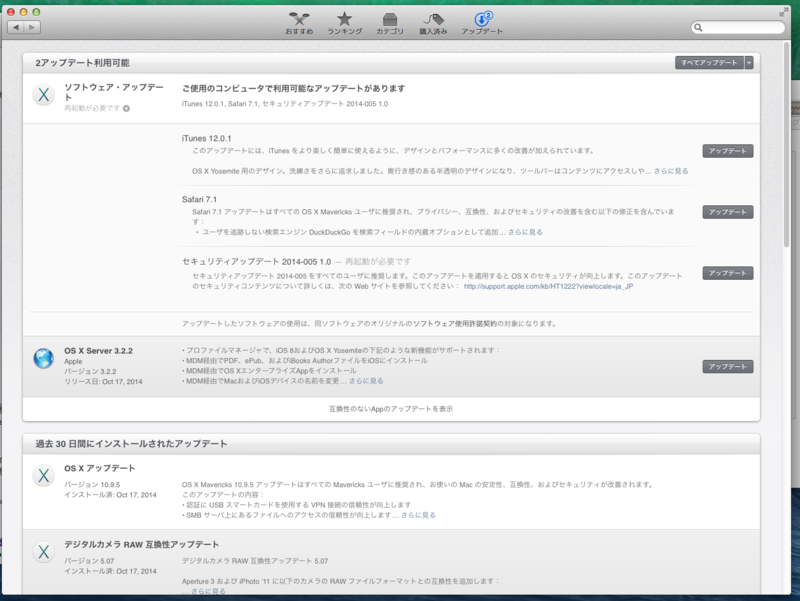This screenshot has width=800, height=601.
Task: Click the 過去 30 日間にインストールされたアップデート header
Action: [x=131, y=444]
